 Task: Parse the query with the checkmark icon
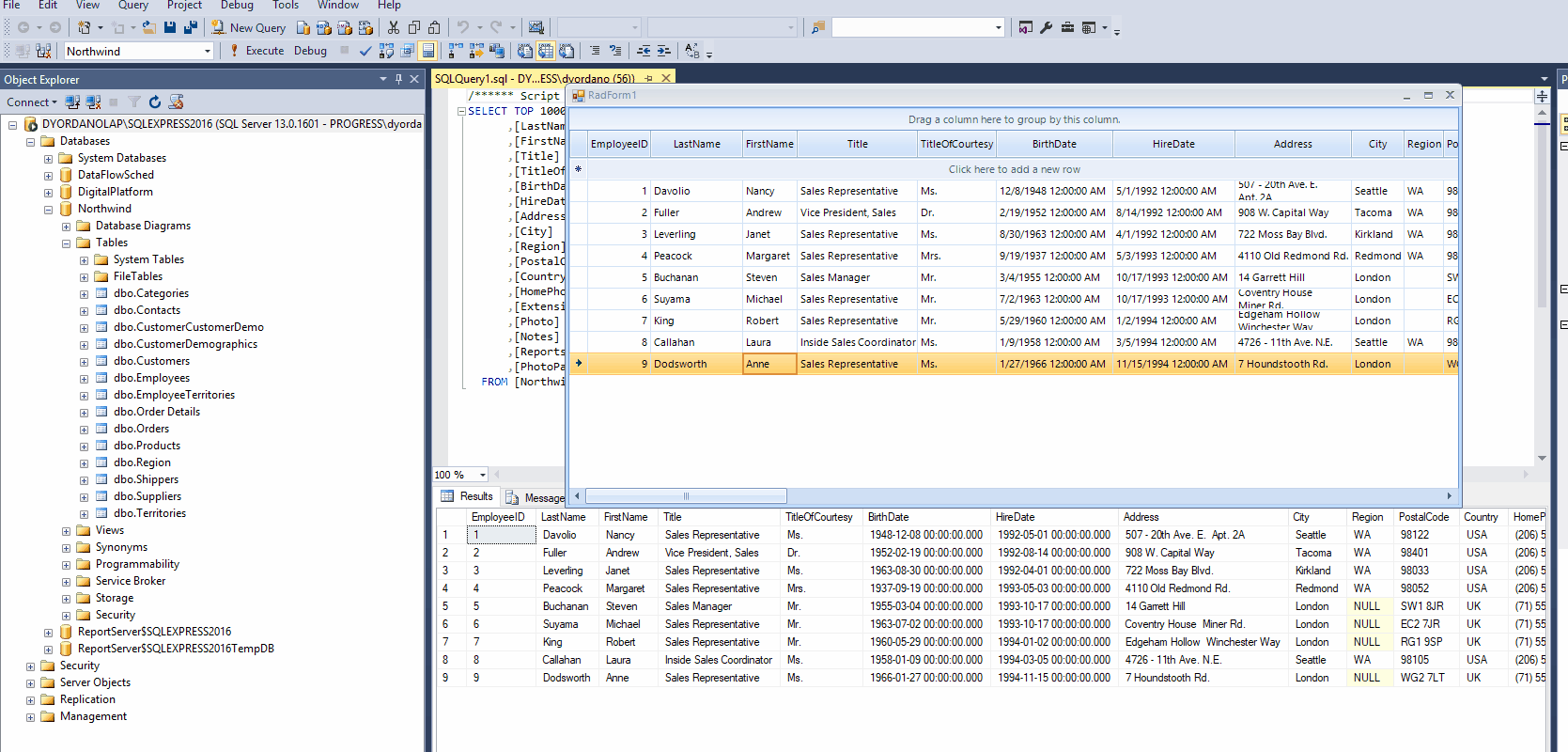coord(365,51)
